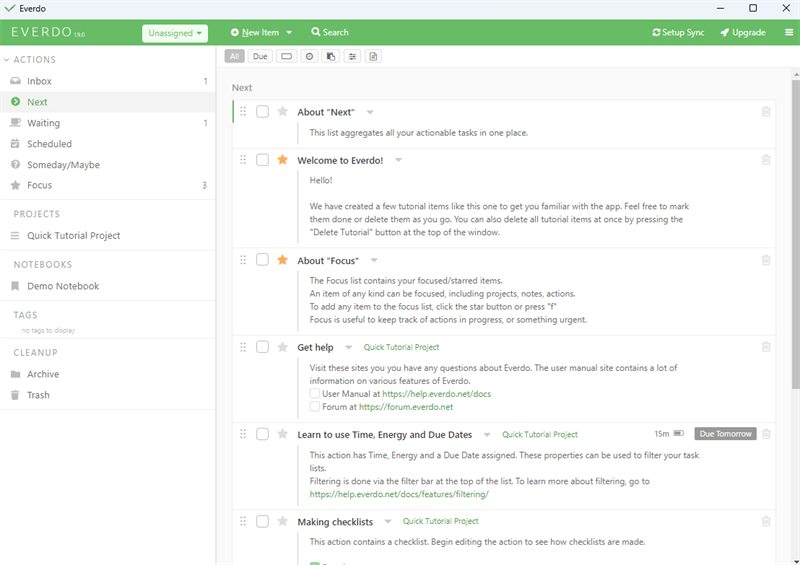Click the filter icon left of sliders icon

pos(331,56)
